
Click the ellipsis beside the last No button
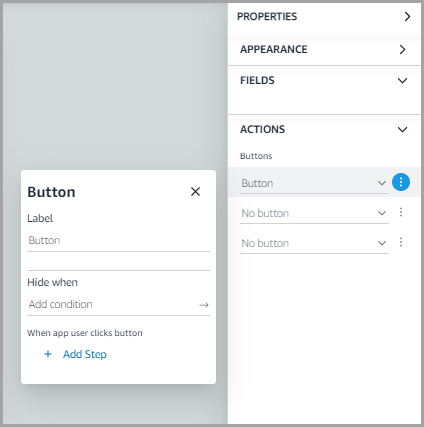pos(401,242)
